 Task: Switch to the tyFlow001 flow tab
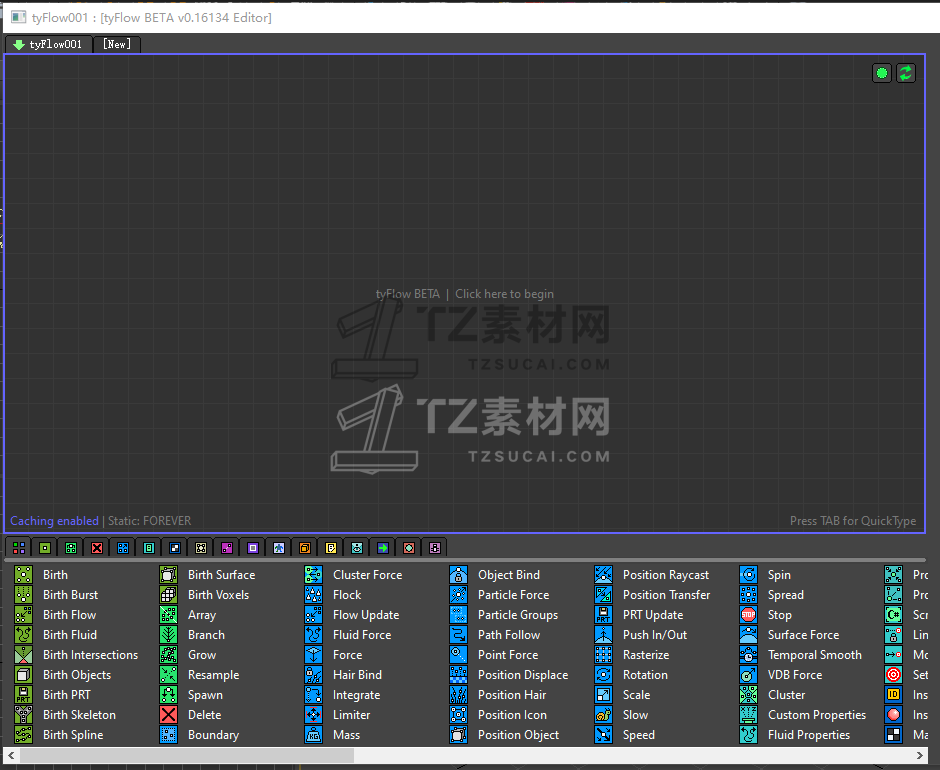pyautogui.click(x=49, y=44)
